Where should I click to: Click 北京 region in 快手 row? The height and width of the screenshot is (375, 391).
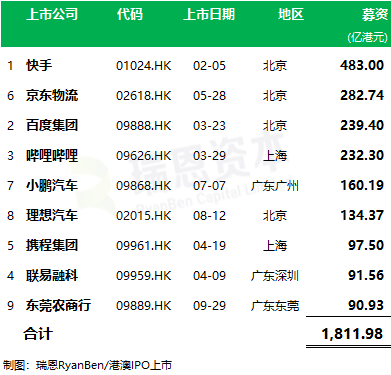tap(275, 66)
